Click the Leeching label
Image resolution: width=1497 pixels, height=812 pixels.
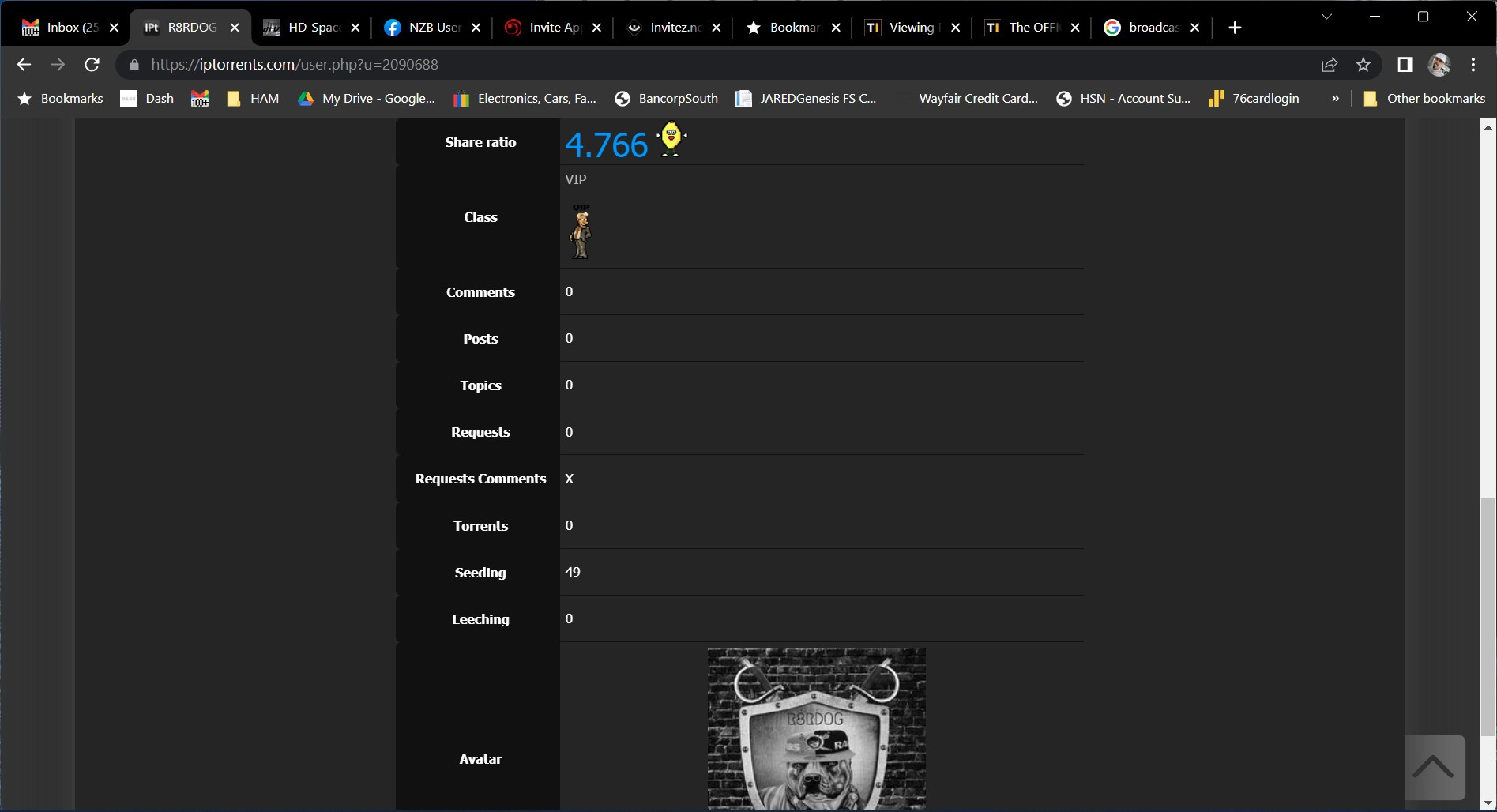(480, 619)
